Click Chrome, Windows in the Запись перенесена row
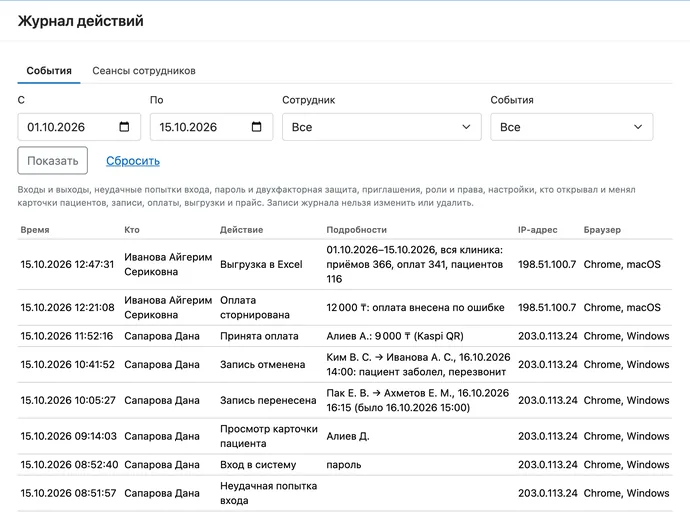This screenshot has height=523, width=690. 627,401
